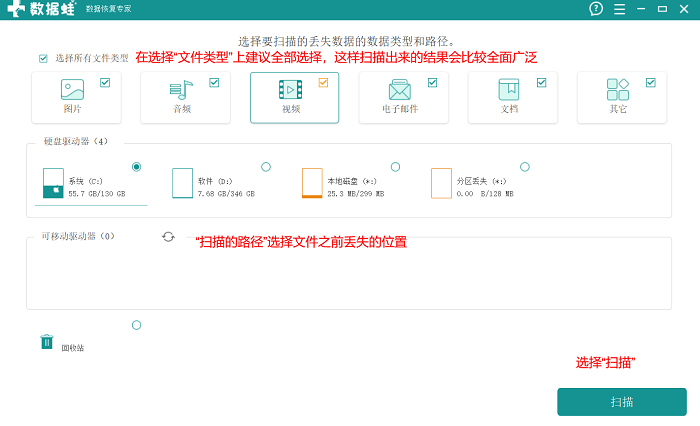This screenshot has height=426, width=700.
Task: Refresh removable drives list icon
Action: click(x=168, y=237)
